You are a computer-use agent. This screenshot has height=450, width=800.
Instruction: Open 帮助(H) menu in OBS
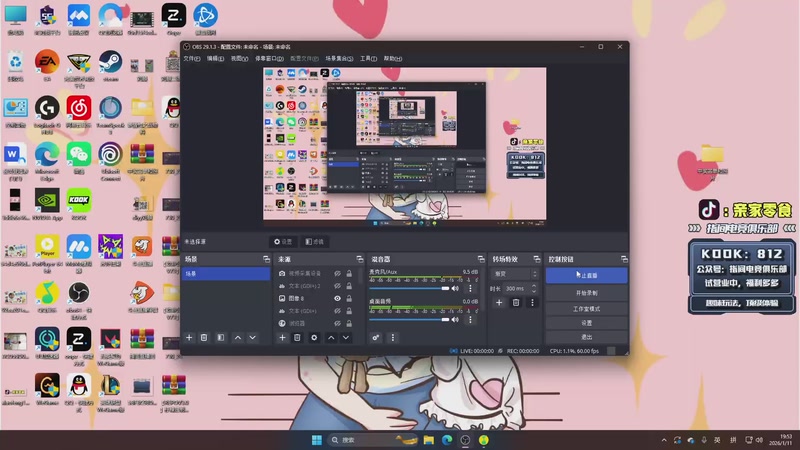pos(393,59)
